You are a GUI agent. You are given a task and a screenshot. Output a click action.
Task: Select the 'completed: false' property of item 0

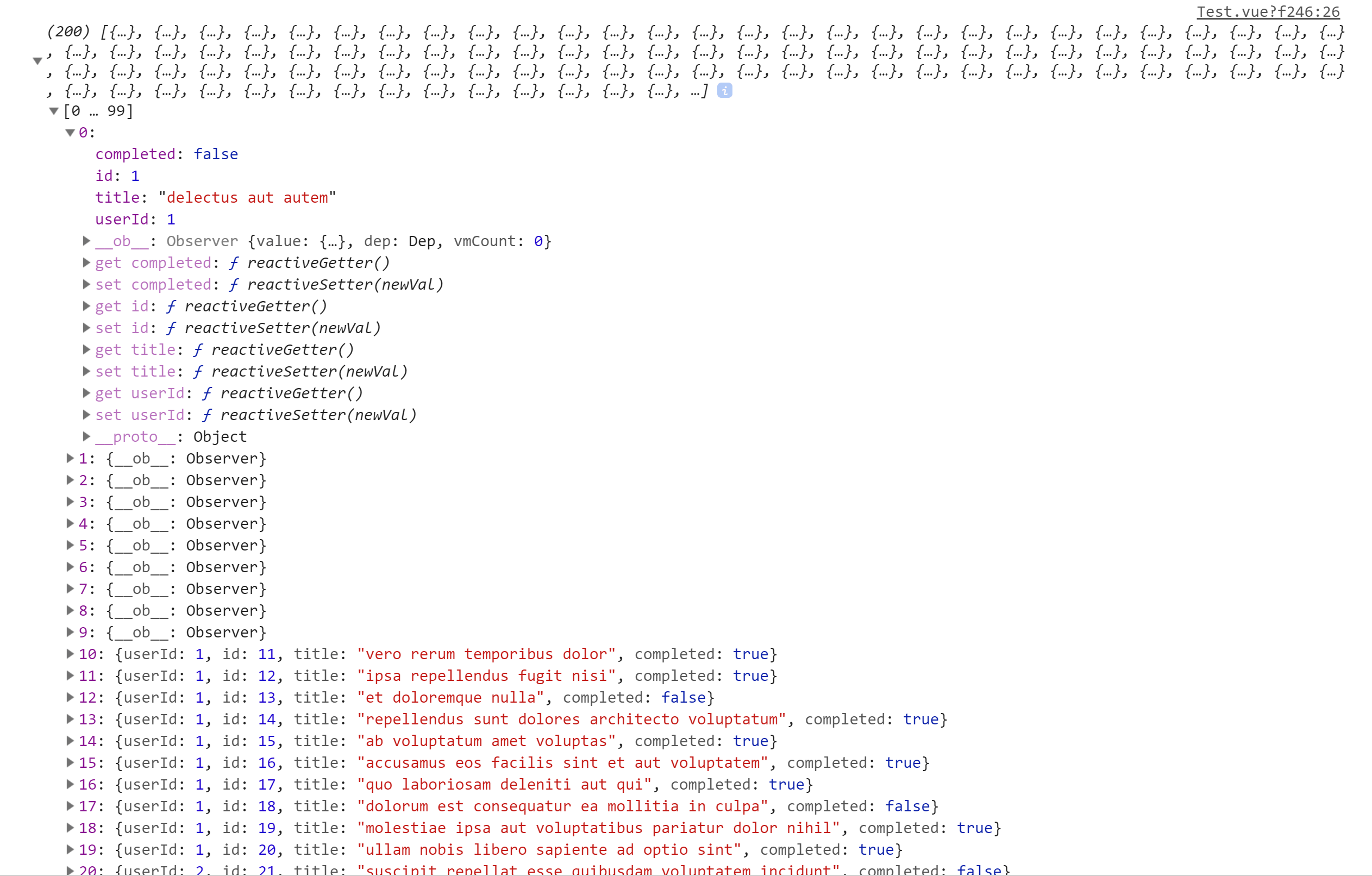point(167,154)
